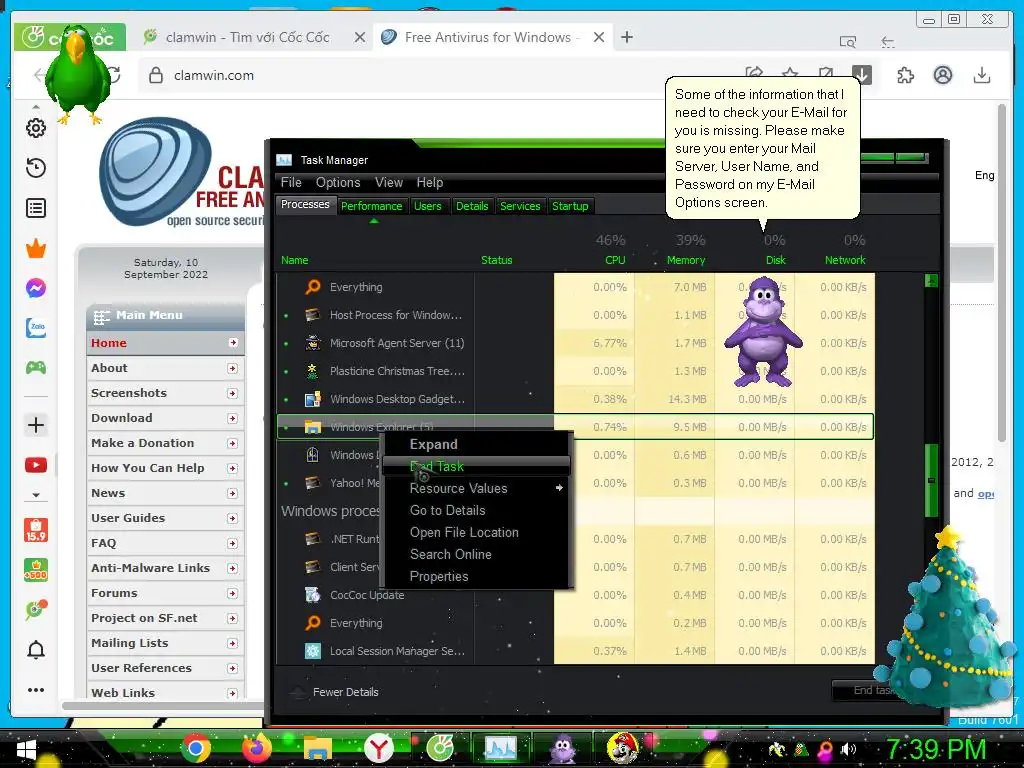Click Home menu arrow on ClamWin site
1024x768 pixels.
pyautogui.click(x=232, y=343)
